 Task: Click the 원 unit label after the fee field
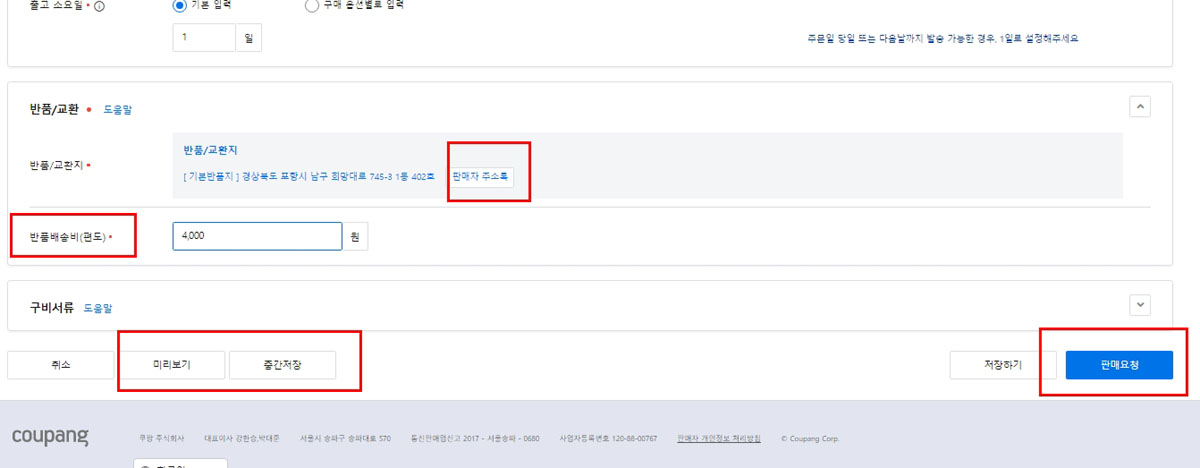tap(355, 237)
